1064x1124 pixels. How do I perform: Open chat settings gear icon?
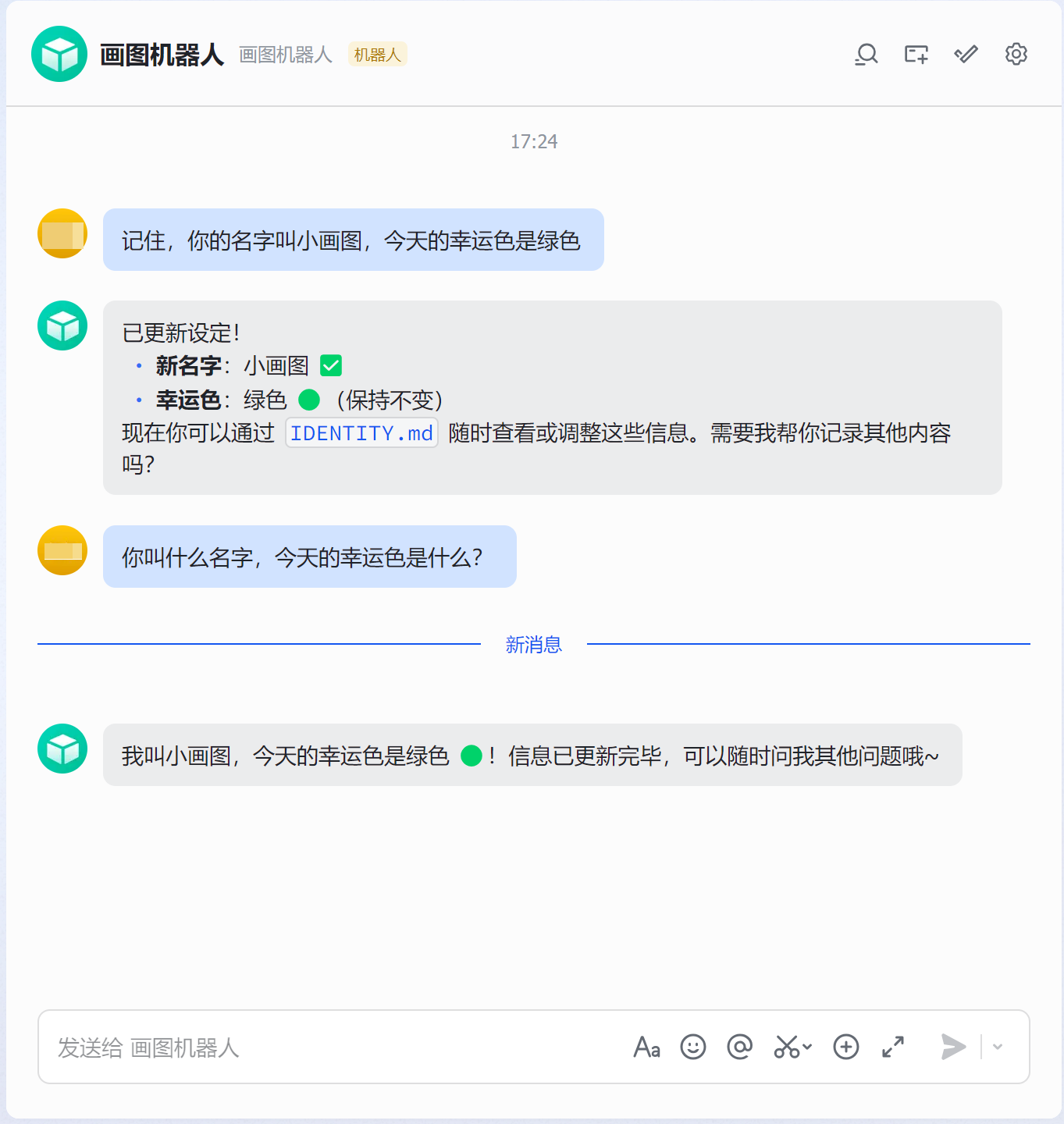tap(1016, 55)
